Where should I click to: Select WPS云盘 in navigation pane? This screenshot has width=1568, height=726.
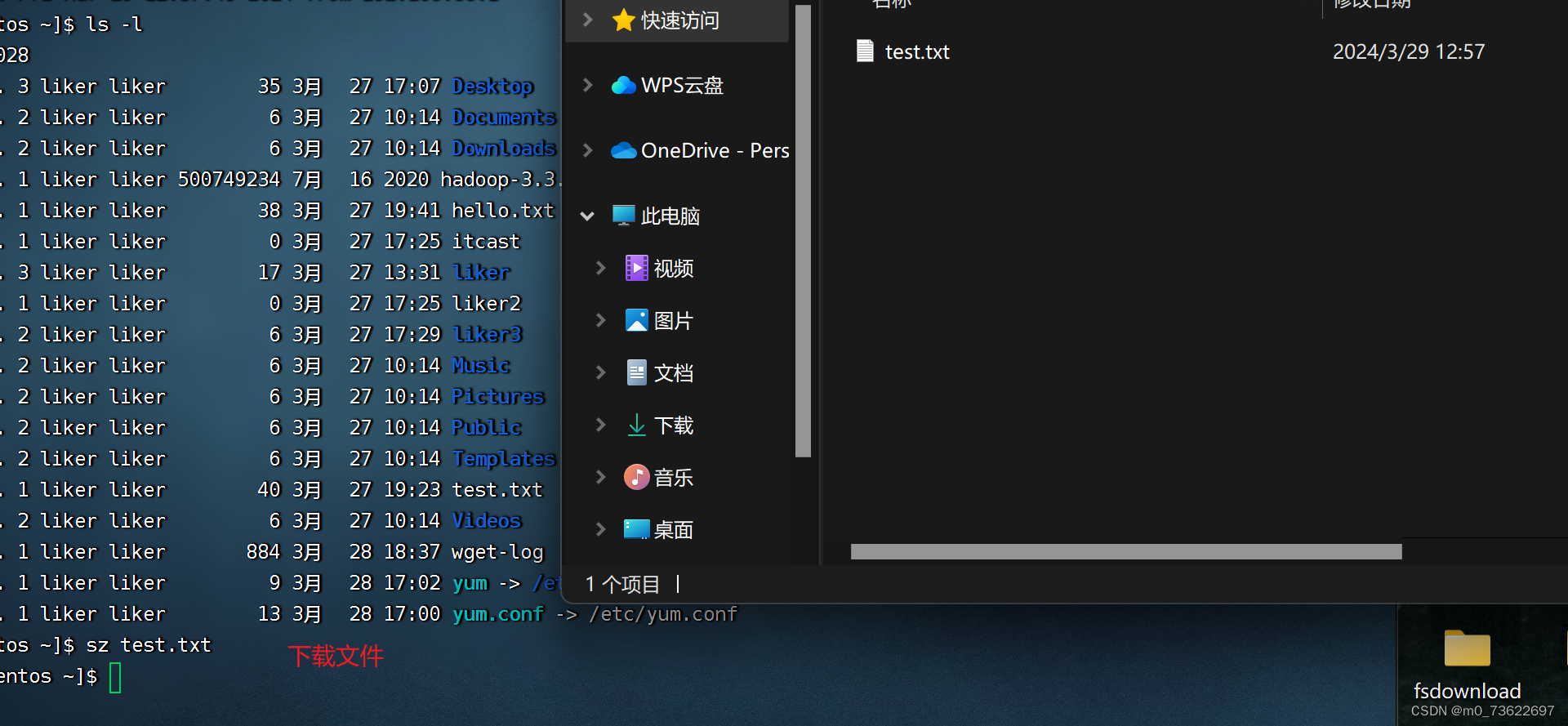click(x=683, y=85)
